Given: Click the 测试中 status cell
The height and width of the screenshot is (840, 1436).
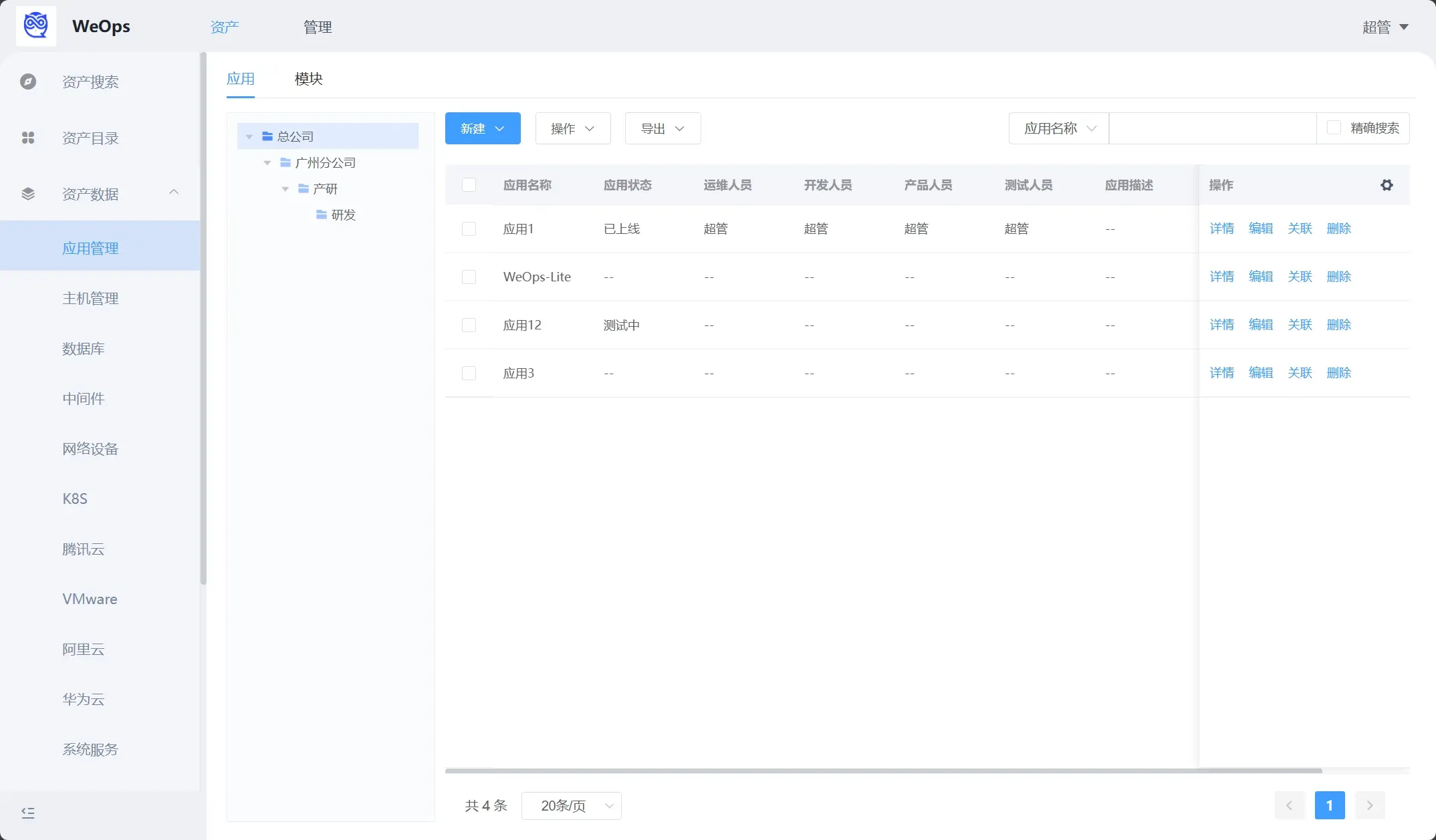Looking at the screenshot, I should (x=622, y=325).
